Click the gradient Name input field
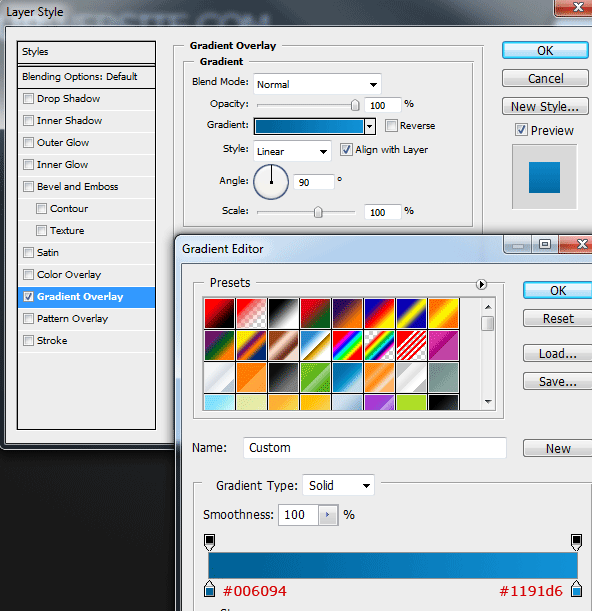 click(x=375, y=448)
